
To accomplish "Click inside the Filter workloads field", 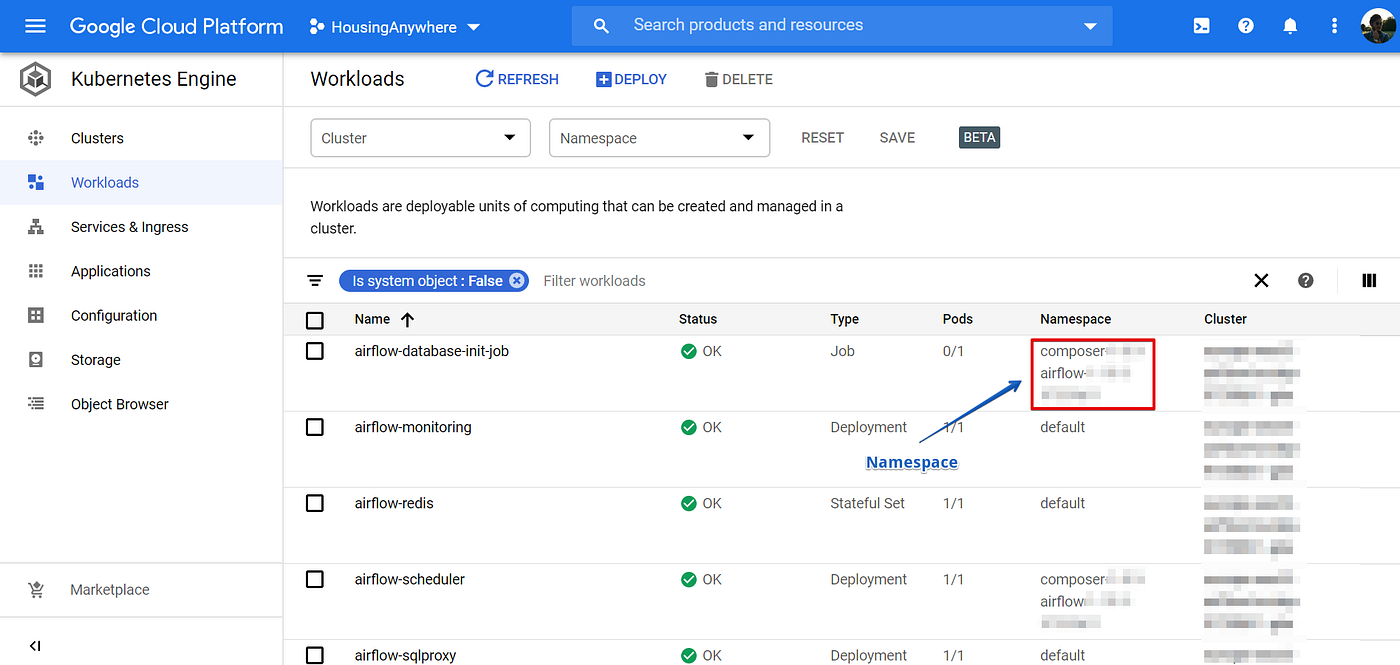I will (x=594, y=281).
